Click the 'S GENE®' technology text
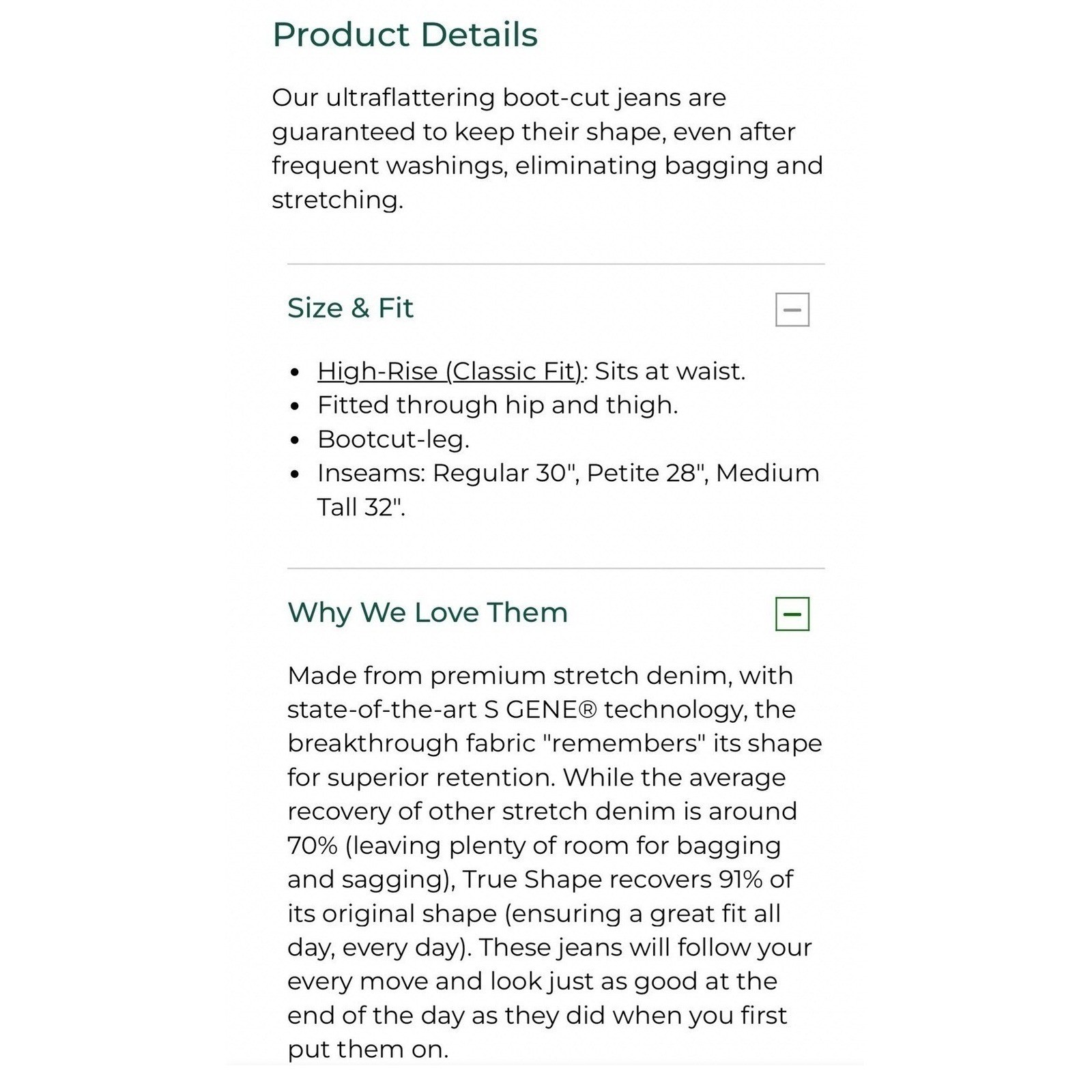This screenshot has height=1092, width=1092. pyautogui.click(x=541, y=709)
